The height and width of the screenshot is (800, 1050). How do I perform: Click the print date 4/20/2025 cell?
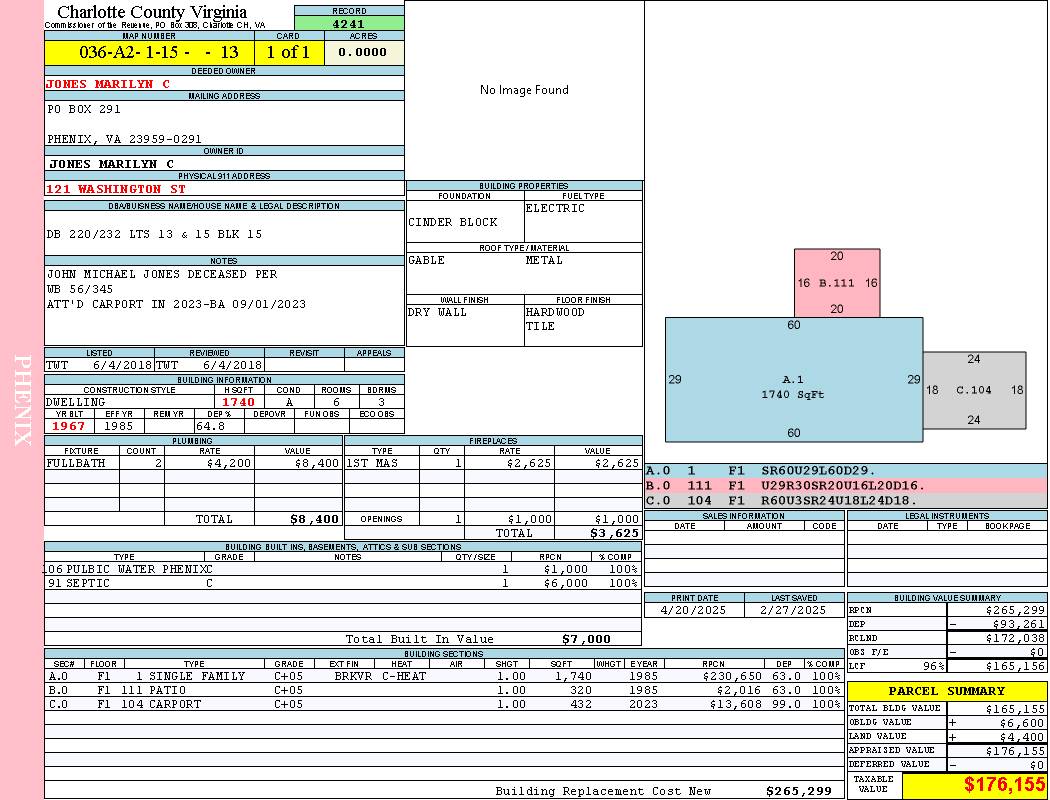click(694, 609)
